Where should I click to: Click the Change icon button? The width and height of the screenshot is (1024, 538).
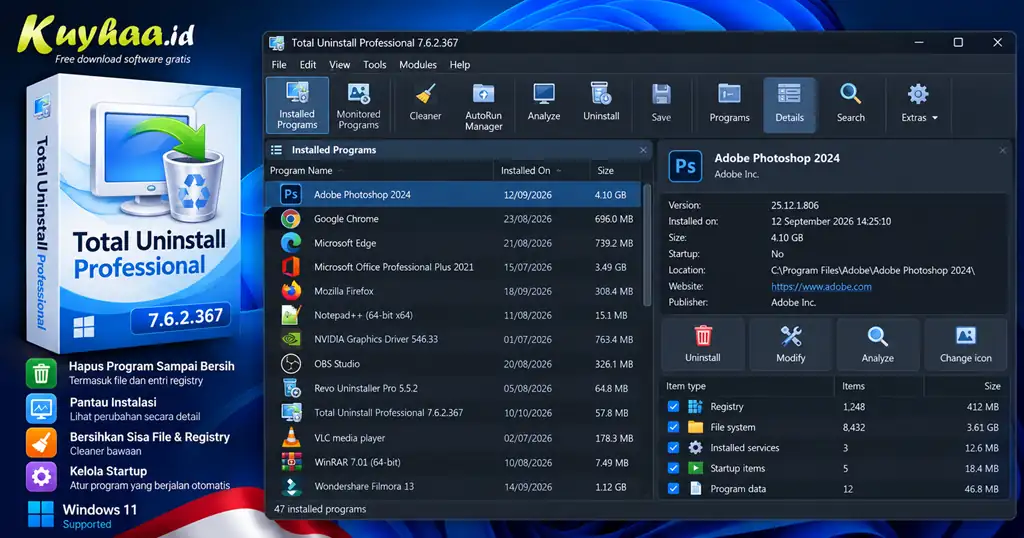pyautogui.click(x=965, y=344)
